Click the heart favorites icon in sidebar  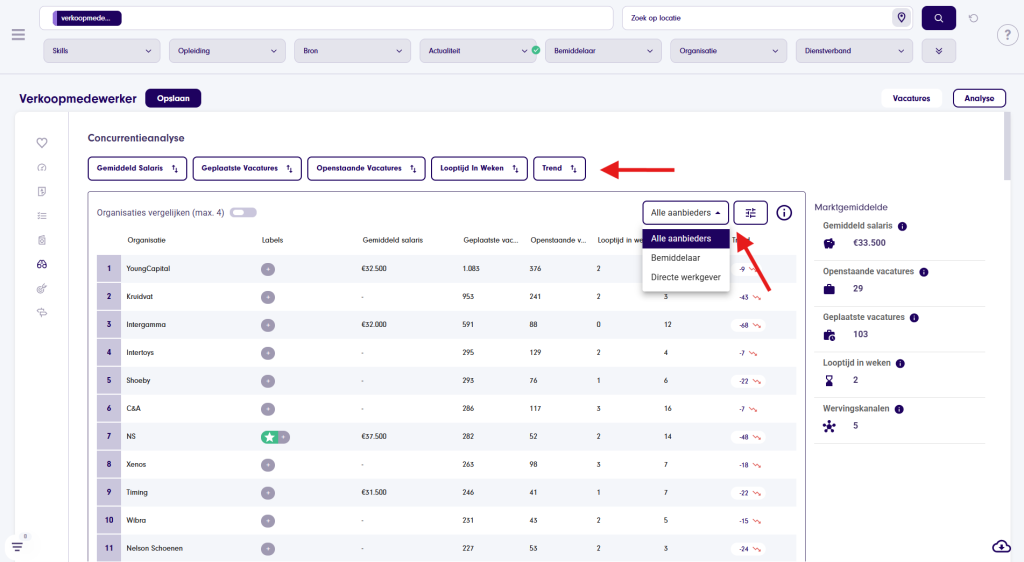(x=42, y=143)
